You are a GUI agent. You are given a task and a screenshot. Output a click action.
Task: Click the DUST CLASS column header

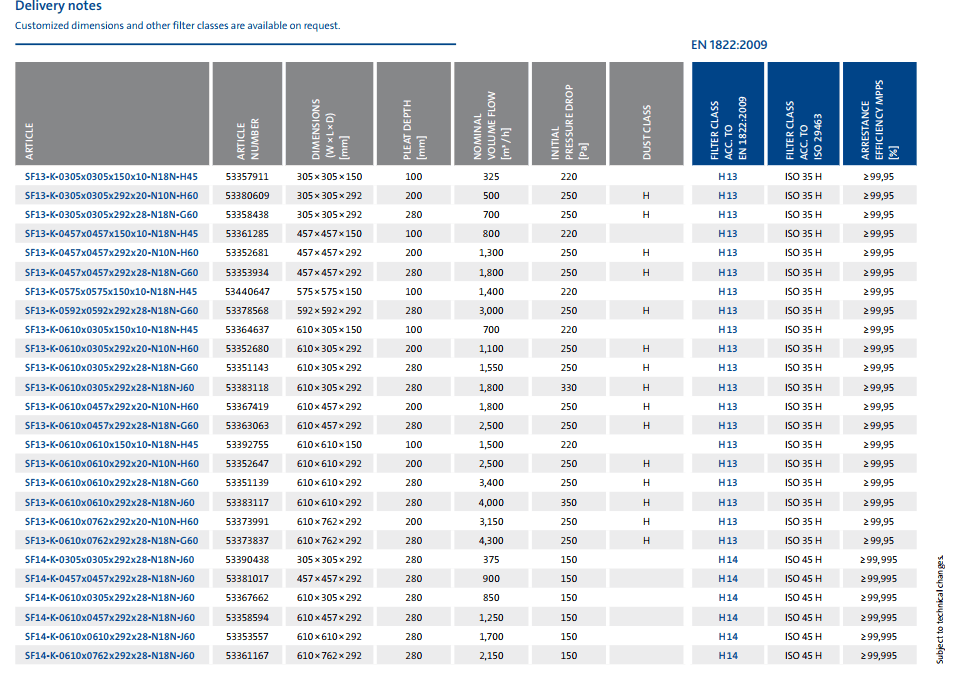646,133
